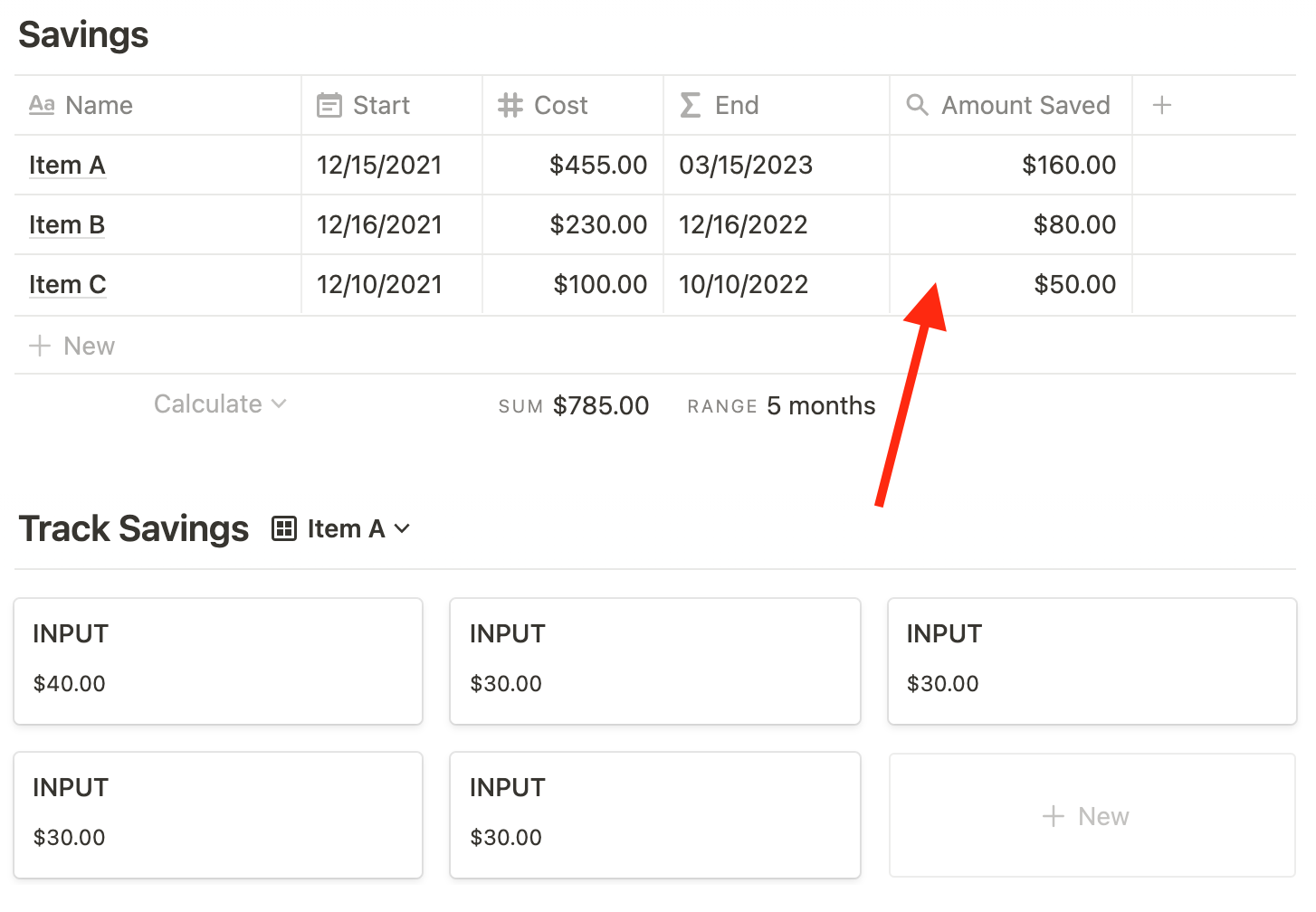Expand the Item A selector chevron

point(403,529)
